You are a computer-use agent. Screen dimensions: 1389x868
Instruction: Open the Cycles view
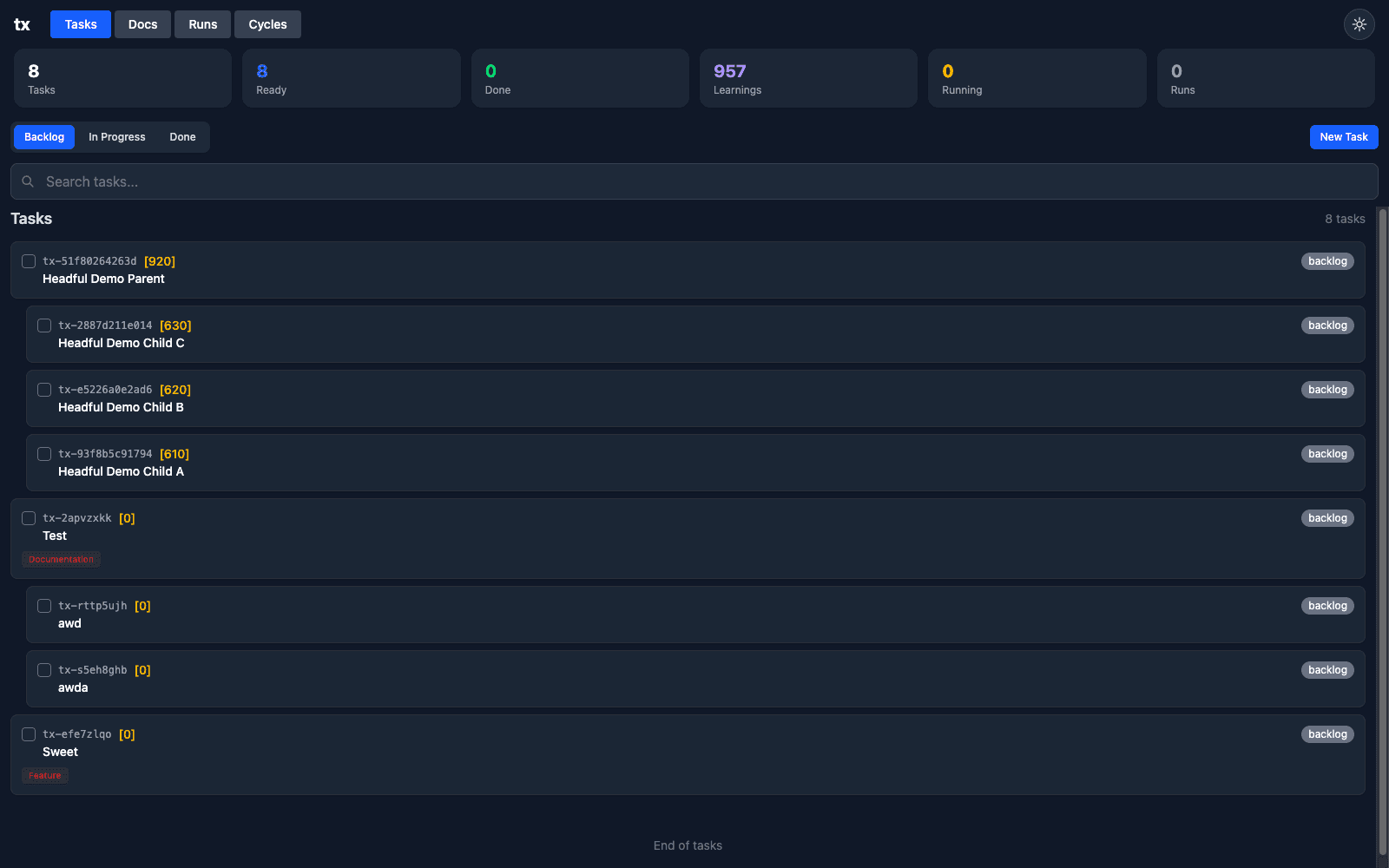click(267, 24)
